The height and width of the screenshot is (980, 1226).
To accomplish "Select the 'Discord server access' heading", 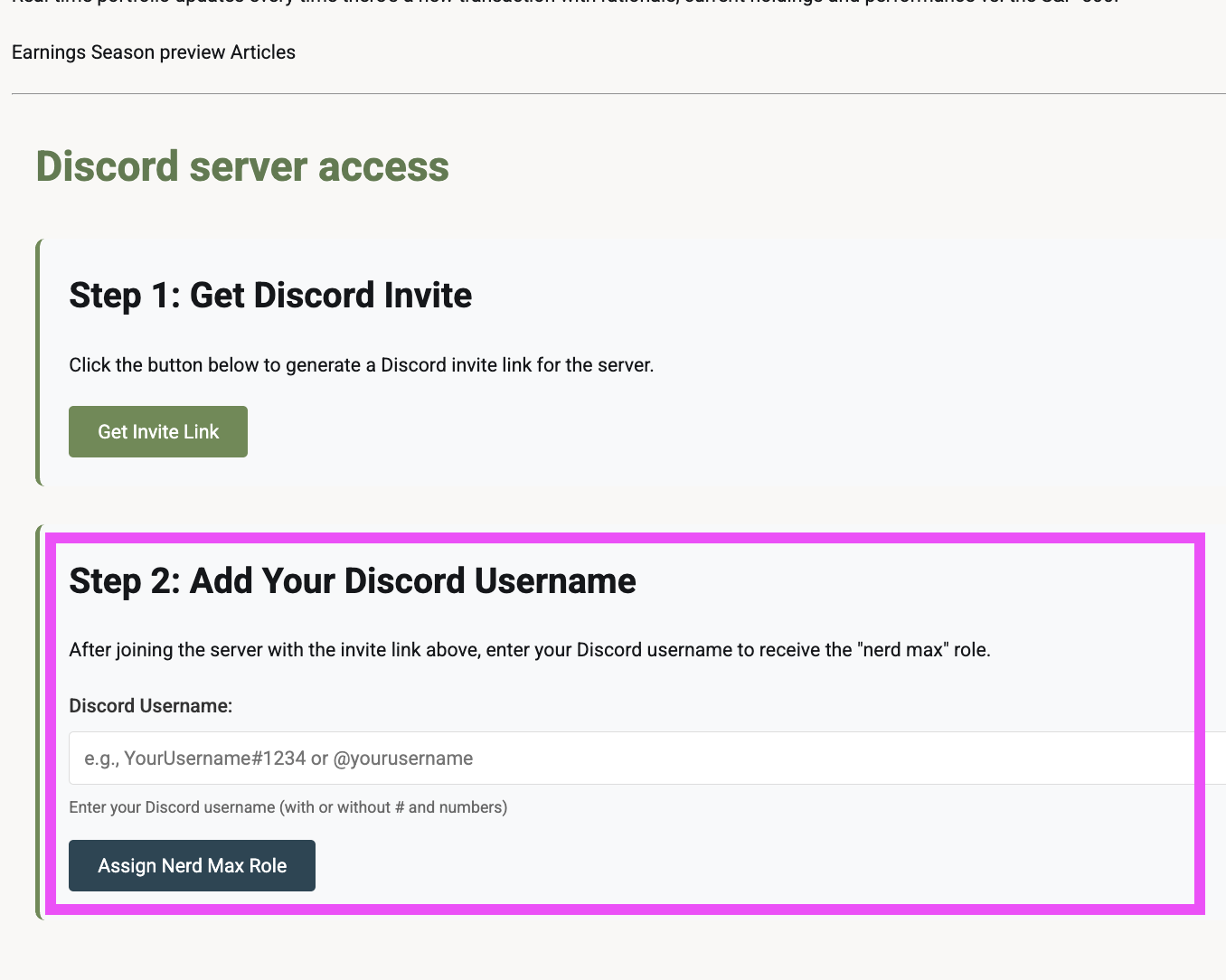I will tap(242, 167).
